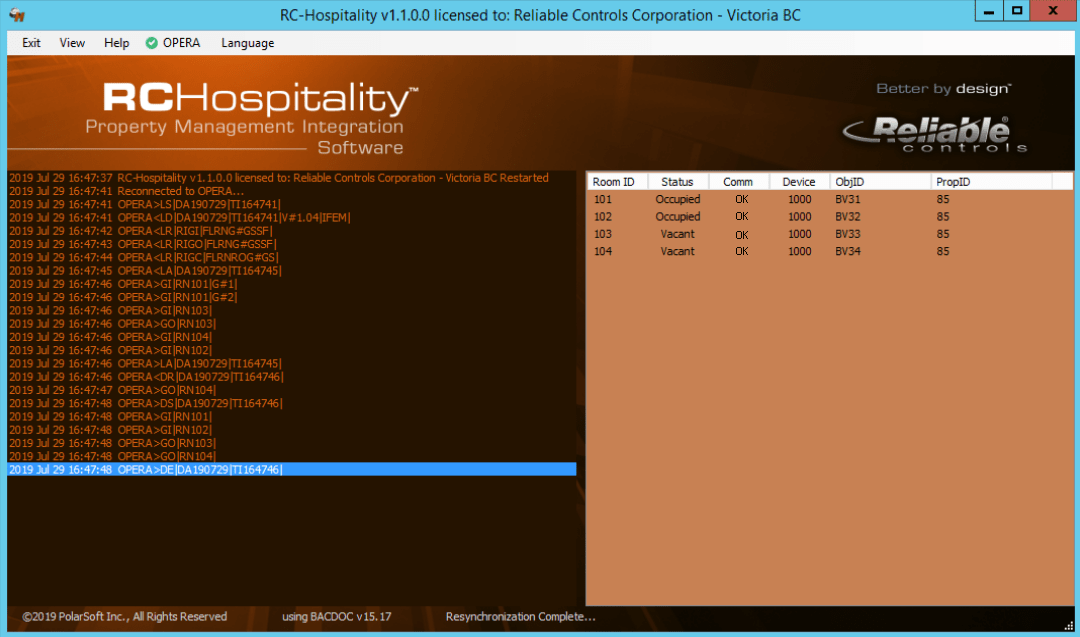Click object ID BV31
1080x637 pixels.
(848, 199)
